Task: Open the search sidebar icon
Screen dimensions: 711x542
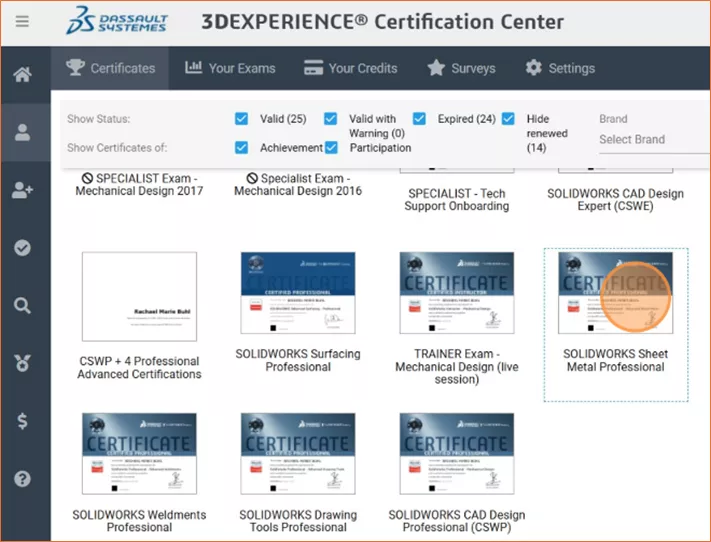Action: click(x=22, y=306)
